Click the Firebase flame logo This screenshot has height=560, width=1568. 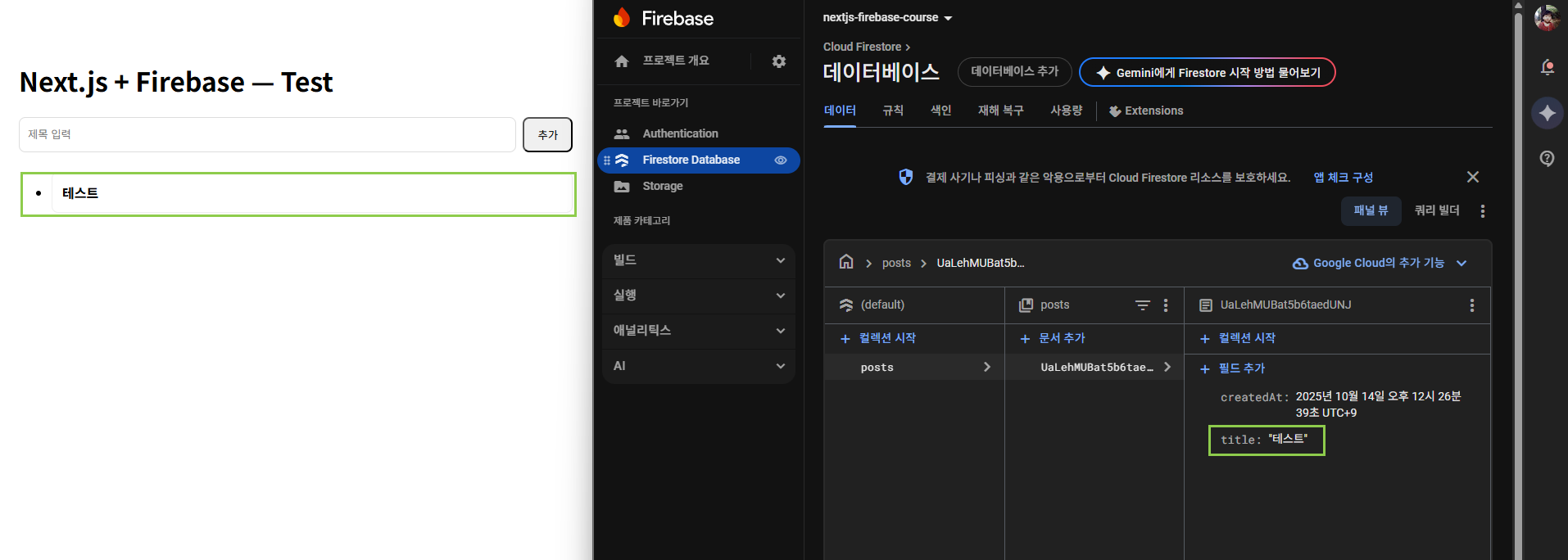pyautogui.click(x=622, y=17)
